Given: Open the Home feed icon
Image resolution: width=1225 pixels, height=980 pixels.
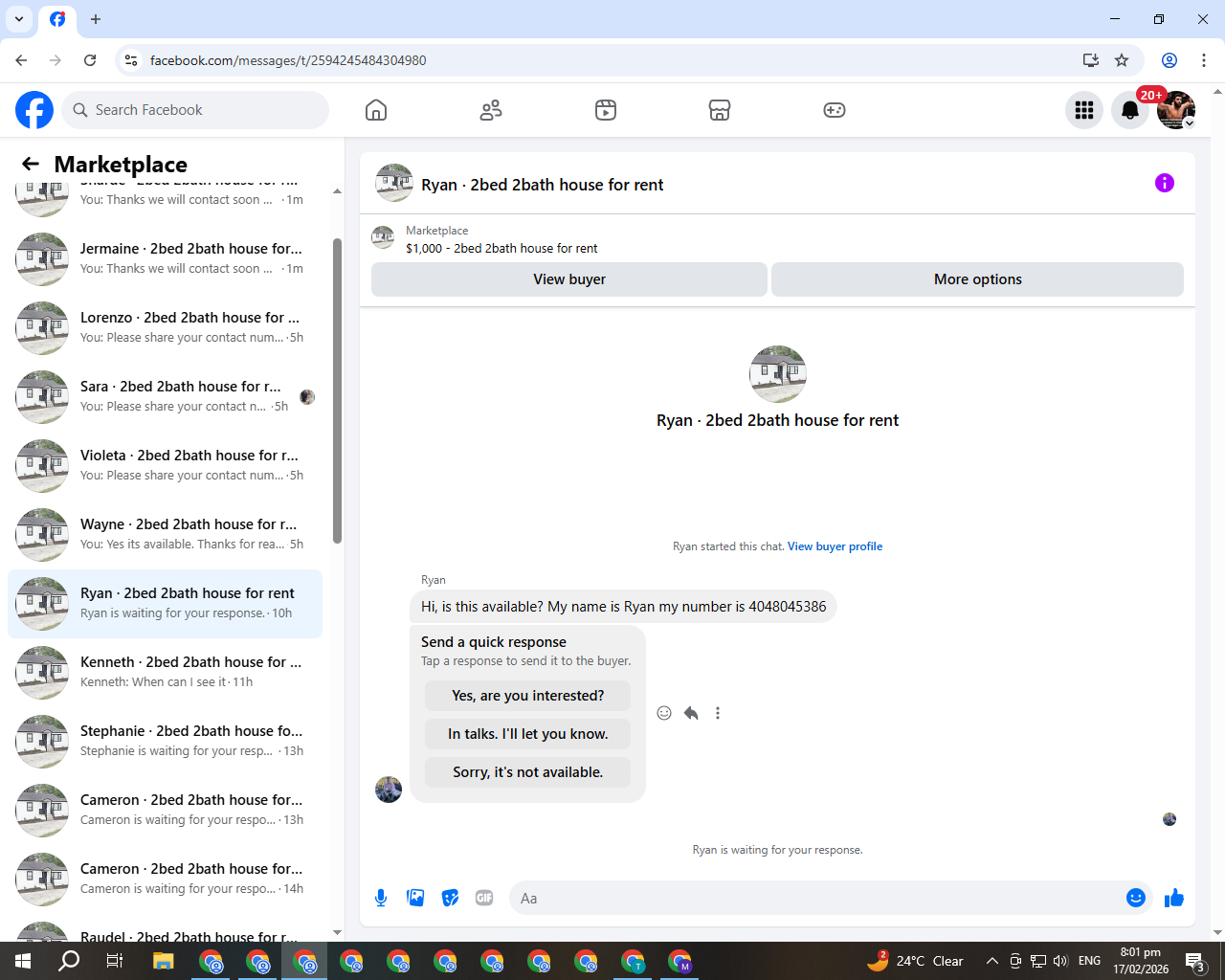Looking at the screenshot, I should coord(376,110).
